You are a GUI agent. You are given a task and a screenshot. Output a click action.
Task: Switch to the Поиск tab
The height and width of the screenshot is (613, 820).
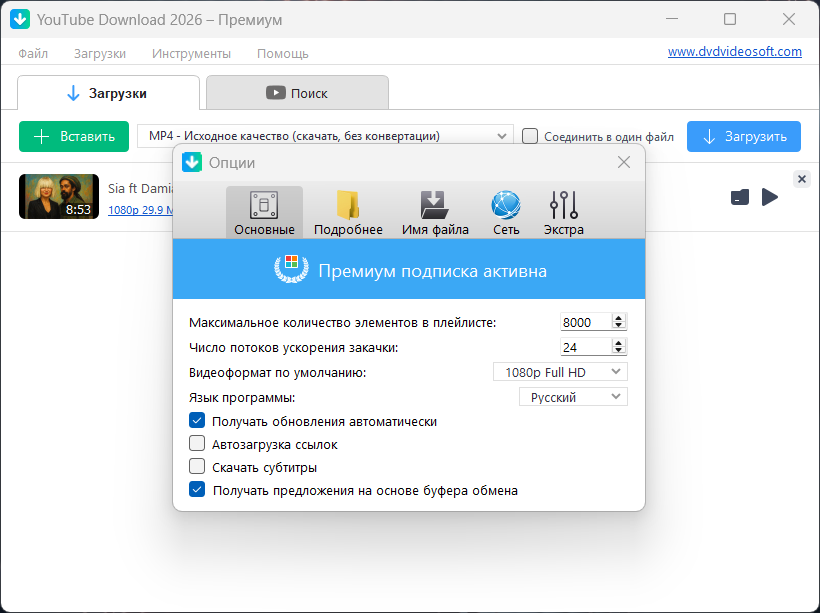(x=297, y=93)
